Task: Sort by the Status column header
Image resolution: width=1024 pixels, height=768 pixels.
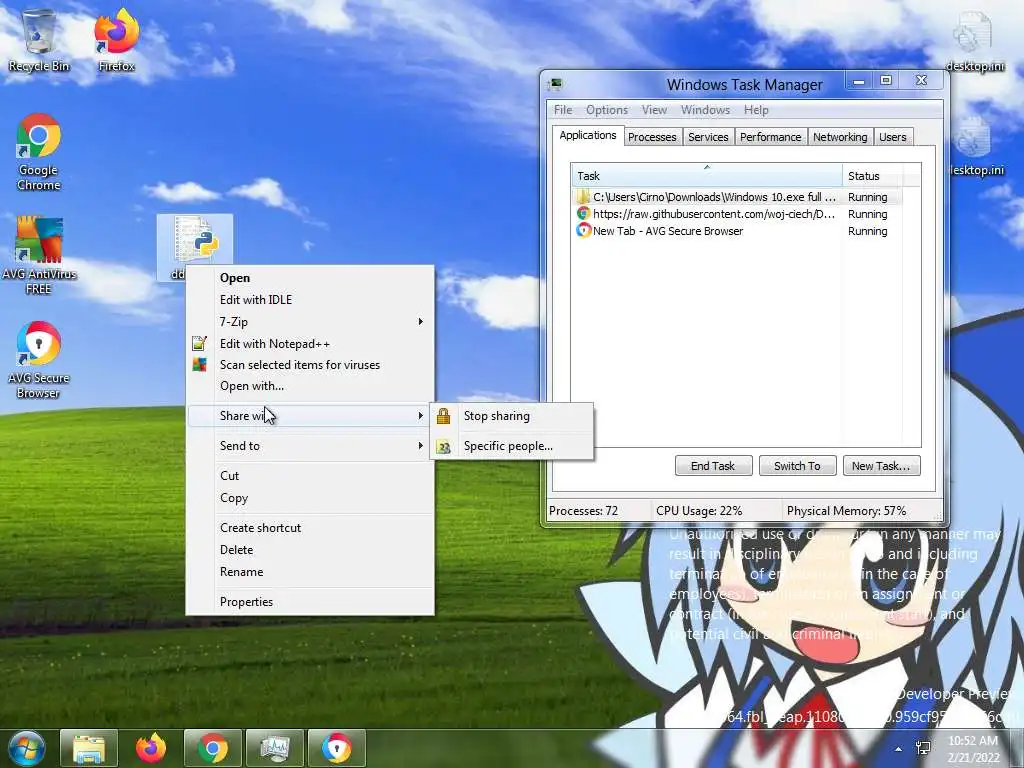Action: tap(872, 176)
